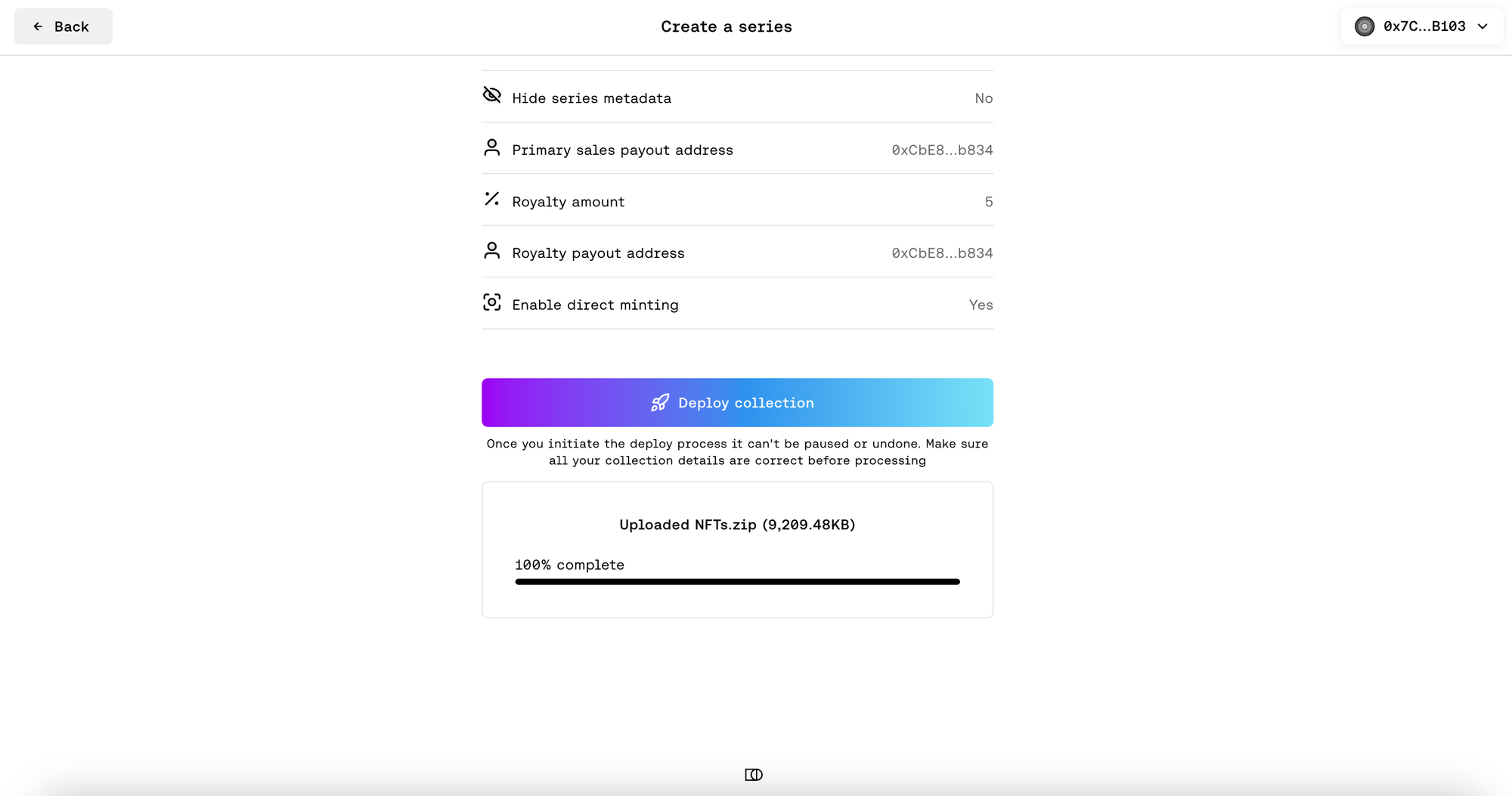This screenshot has height=796, width=1512.
Task: Click the crossed-eye Hide series metadata icon
Action: pos(492,95)
